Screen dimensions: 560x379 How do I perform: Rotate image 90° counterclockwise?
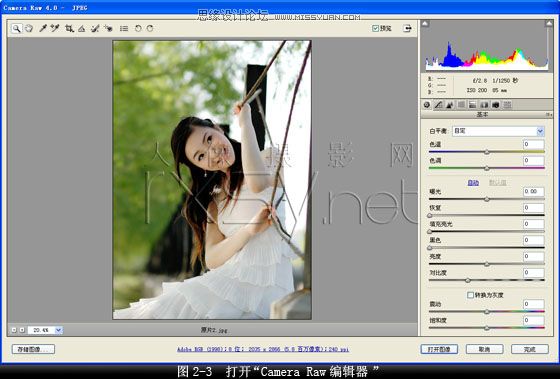pos(138,28)
